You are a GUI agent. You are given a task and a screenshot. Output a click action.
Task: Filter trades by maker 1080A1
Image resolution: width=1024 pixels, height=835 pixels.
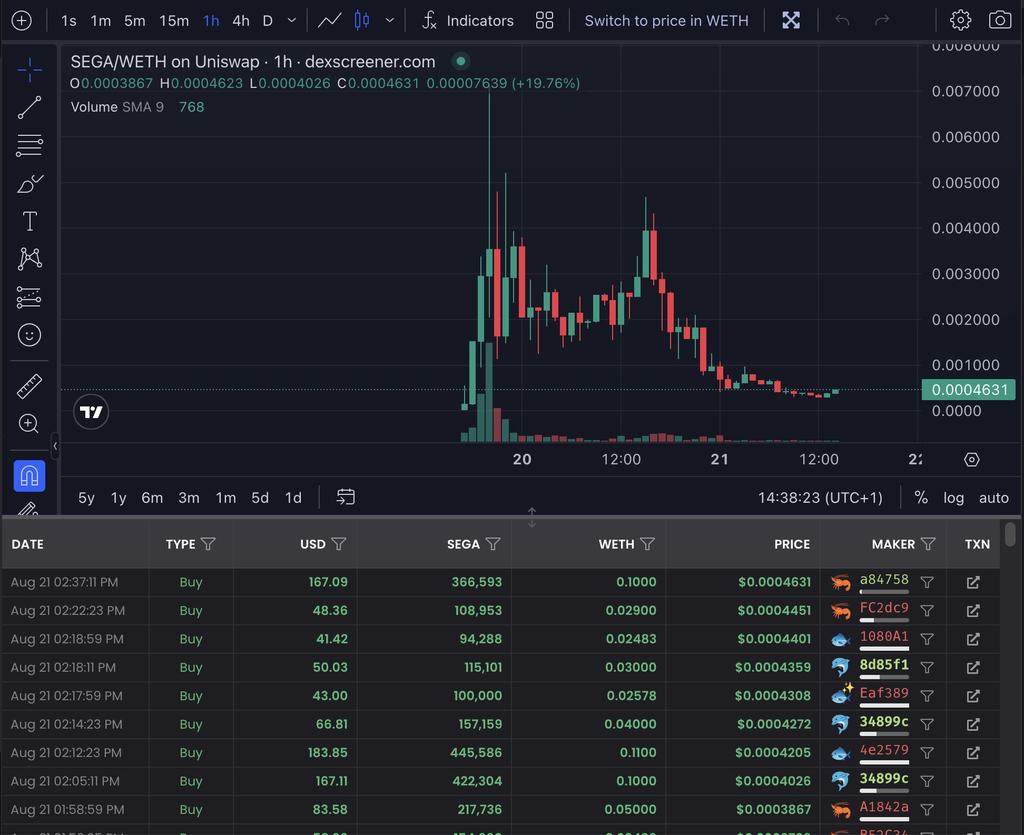(927, 639)
